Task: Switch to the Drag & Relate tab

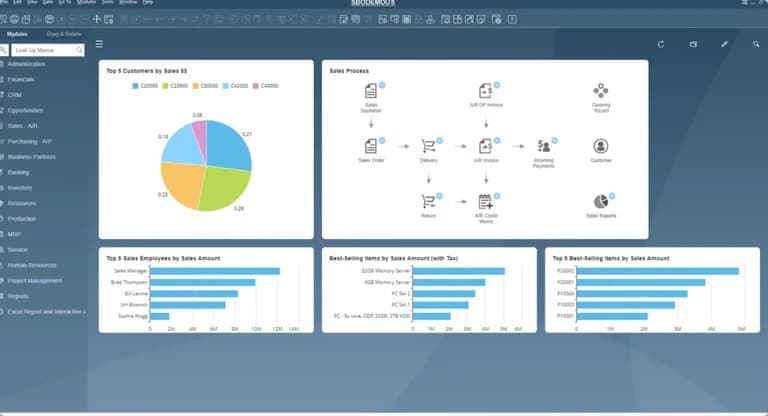Action: (x=64, y=34)
